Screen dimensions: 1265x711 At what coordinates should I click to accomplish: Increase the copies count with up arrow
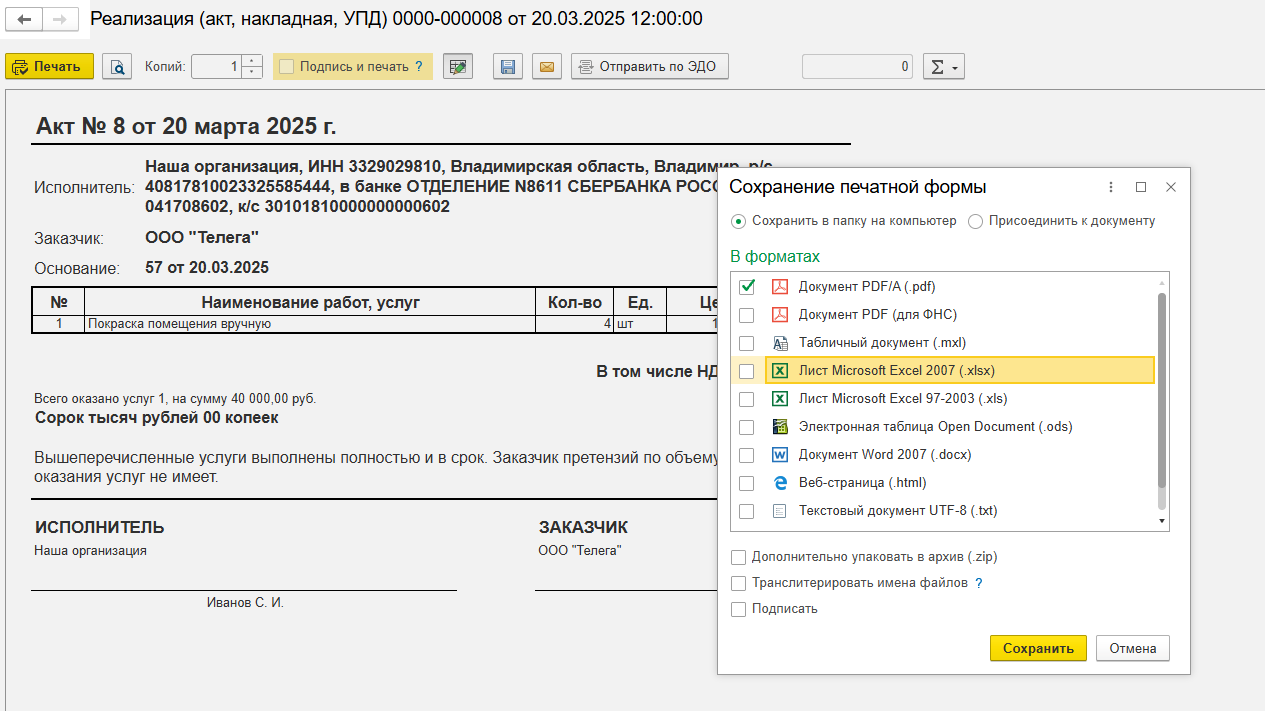[x=253, y=61]
